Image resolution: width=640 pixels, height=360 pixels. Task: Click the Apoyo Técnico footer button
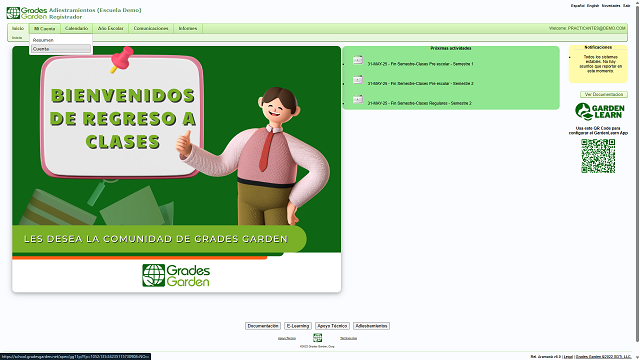click(332, 326)
